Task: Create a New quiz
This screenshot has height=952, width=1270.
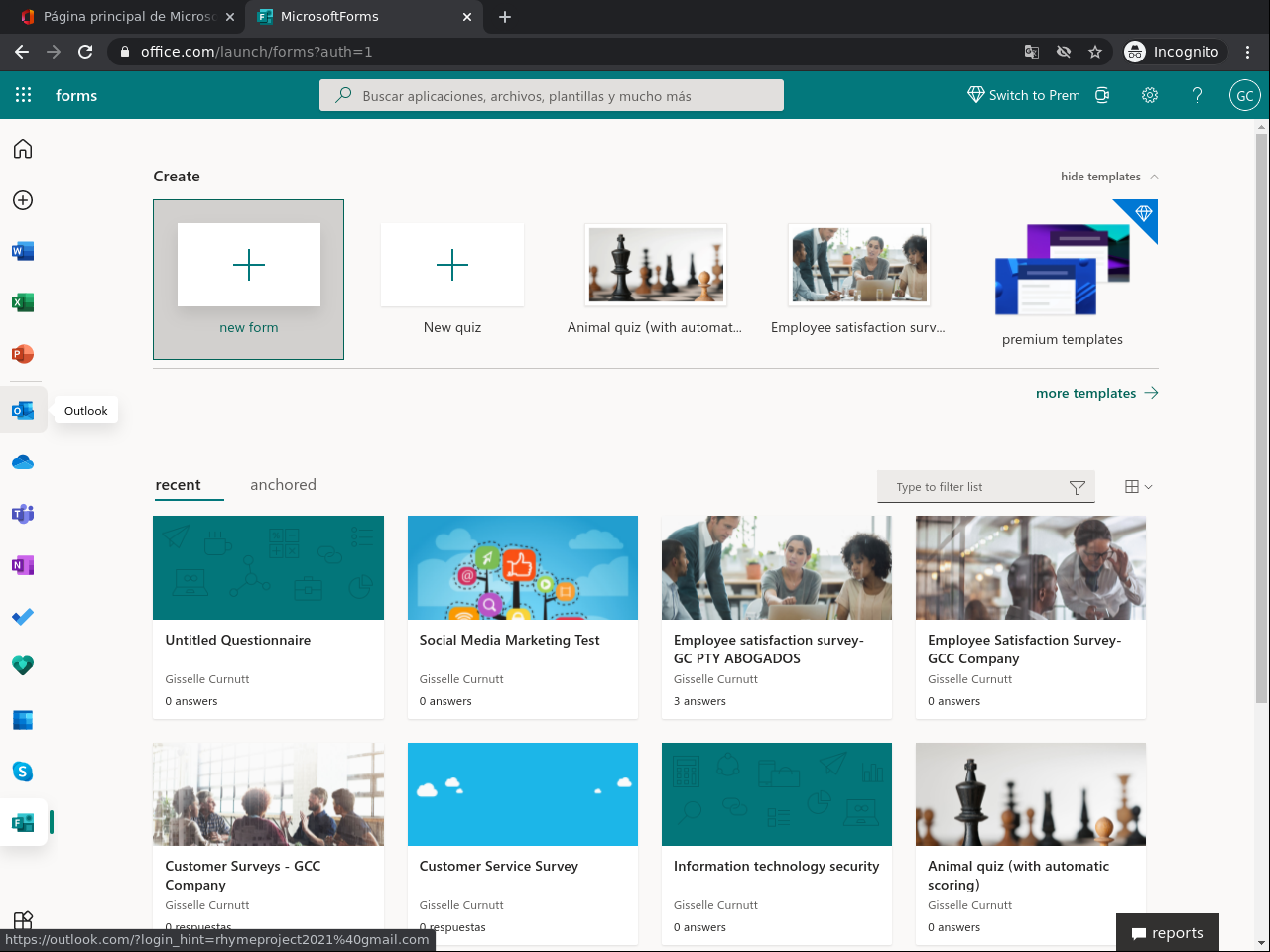Action: pos(452,280)
